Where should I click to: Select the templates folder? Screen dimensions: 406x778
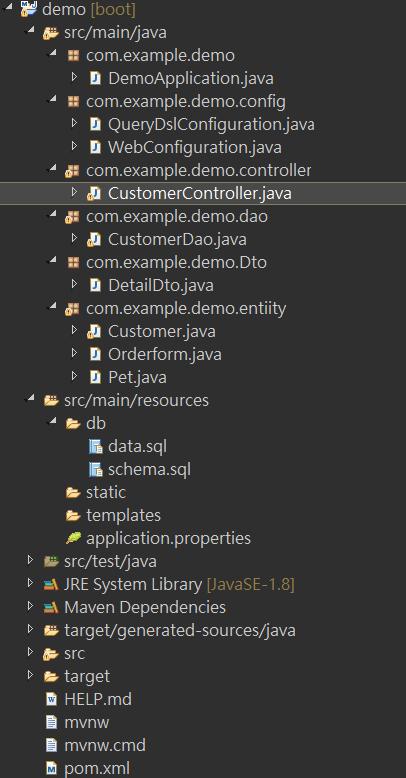tap(123, 515)
